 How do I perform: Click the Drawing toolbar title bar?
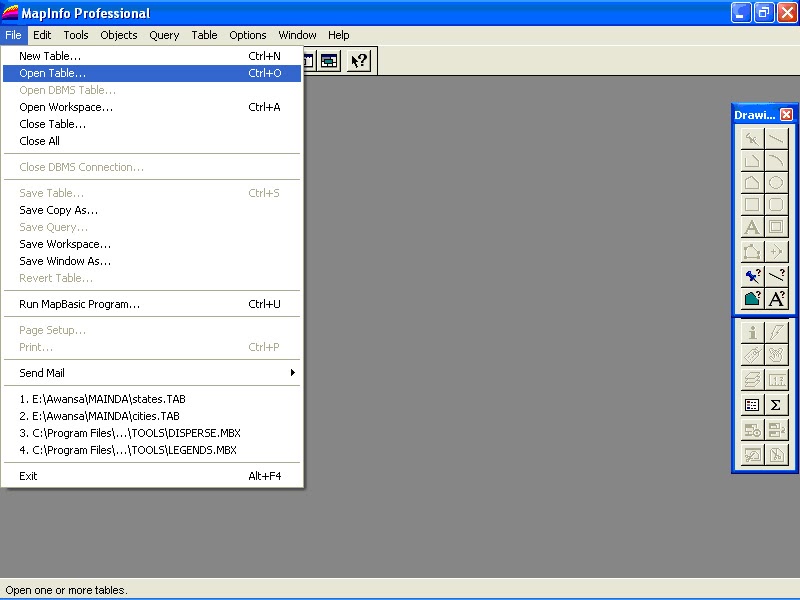[x=756, y=115]
